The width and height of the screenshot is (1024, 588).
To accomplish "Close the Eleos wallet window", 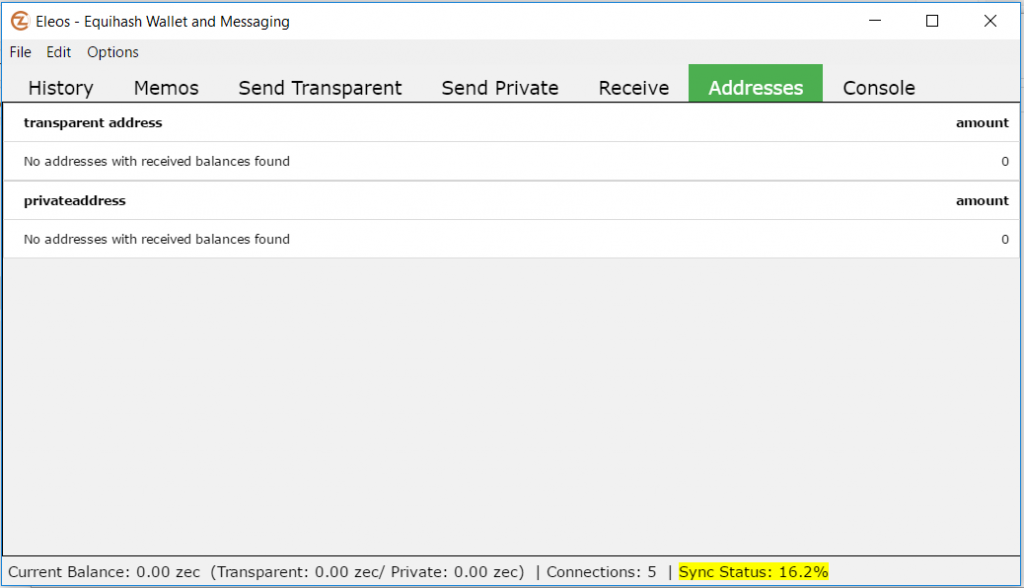I will tap(990, 21).
